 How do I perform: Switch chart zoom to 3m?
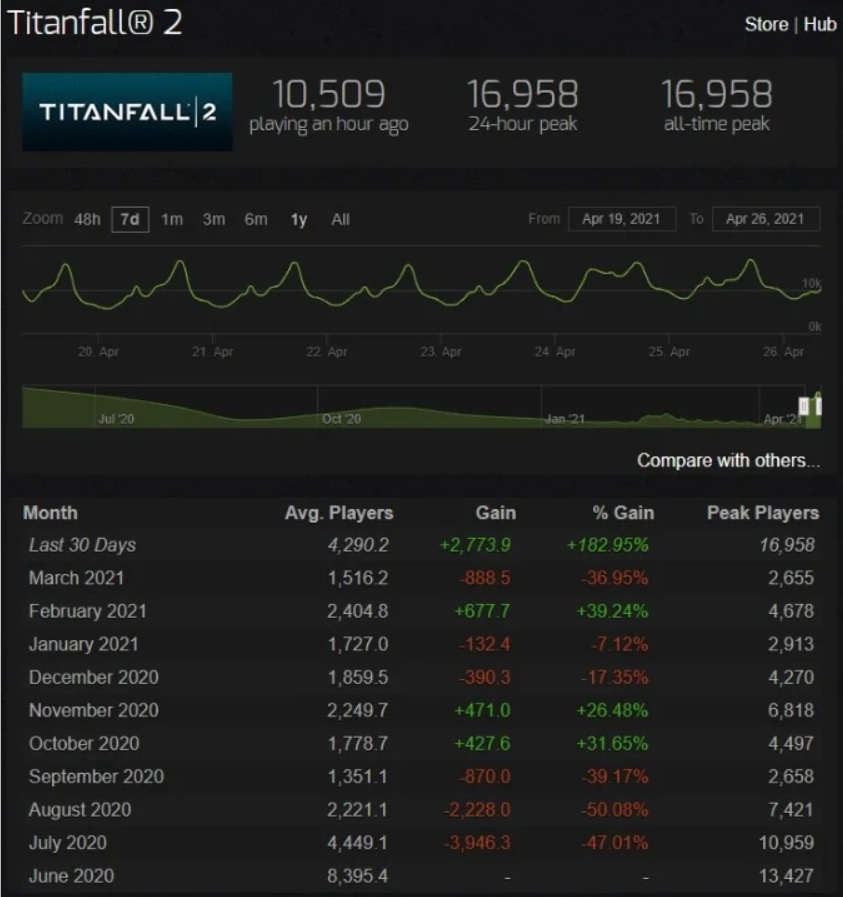click(214, 219)
